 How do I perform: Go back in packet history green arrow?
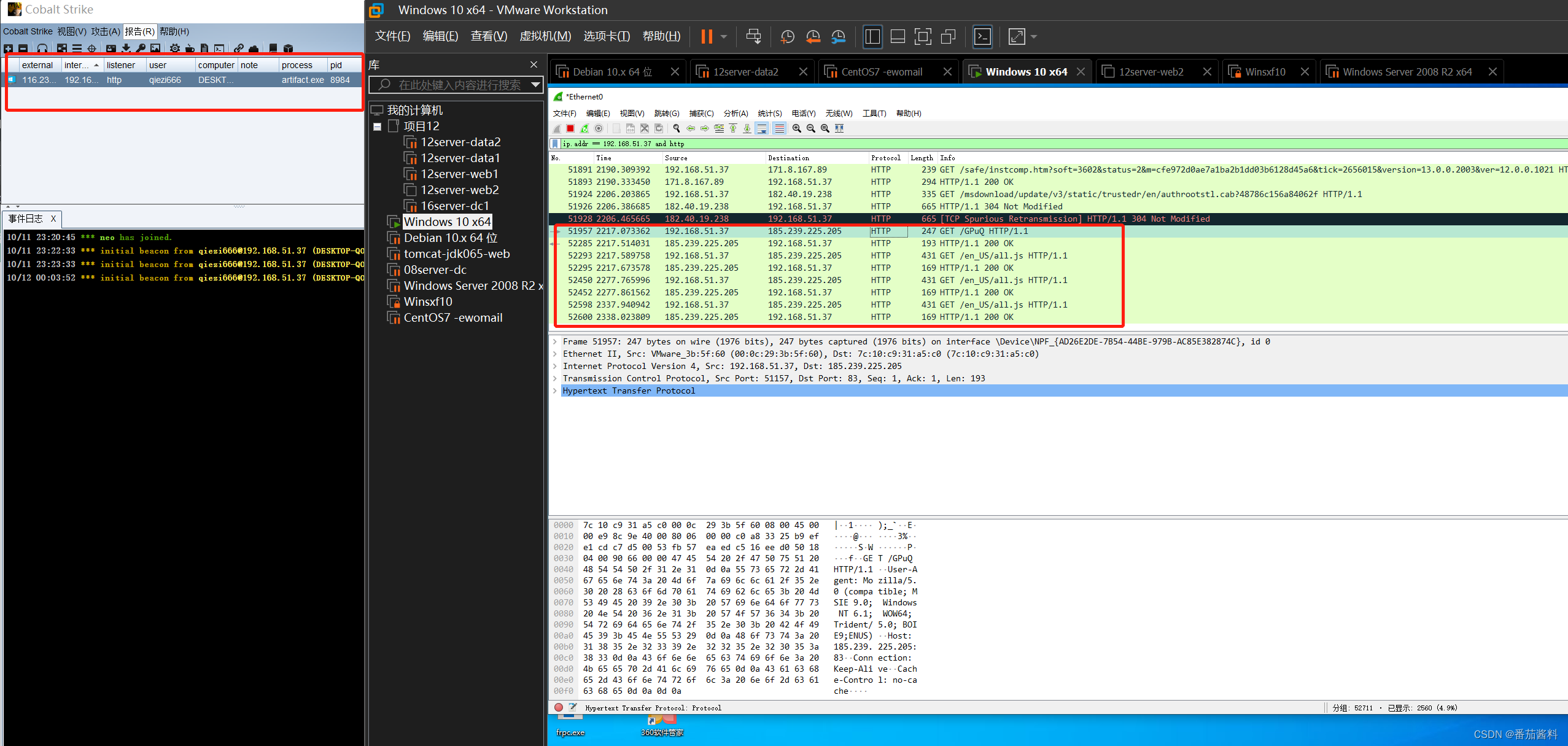[x=691, y=128]
